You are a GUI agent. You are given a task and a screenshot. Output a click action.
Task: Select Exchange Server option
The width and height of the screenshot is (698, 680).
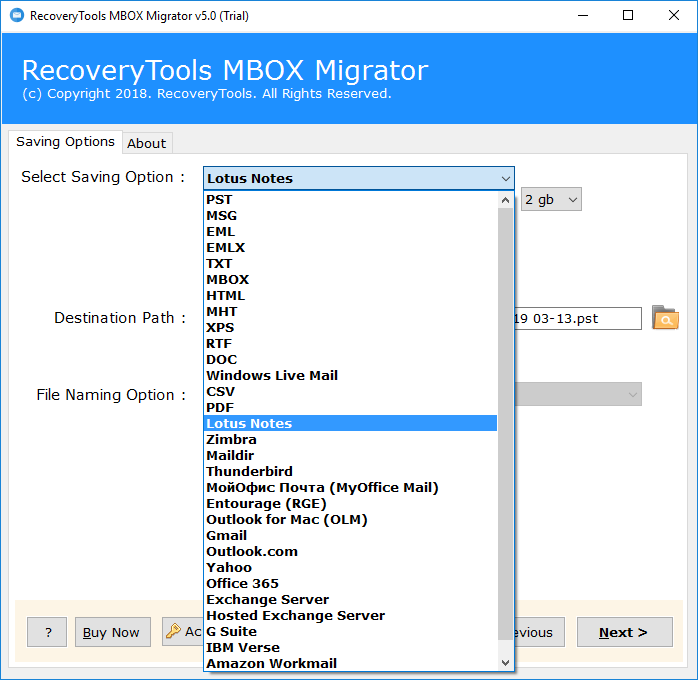tap(351, 600)
